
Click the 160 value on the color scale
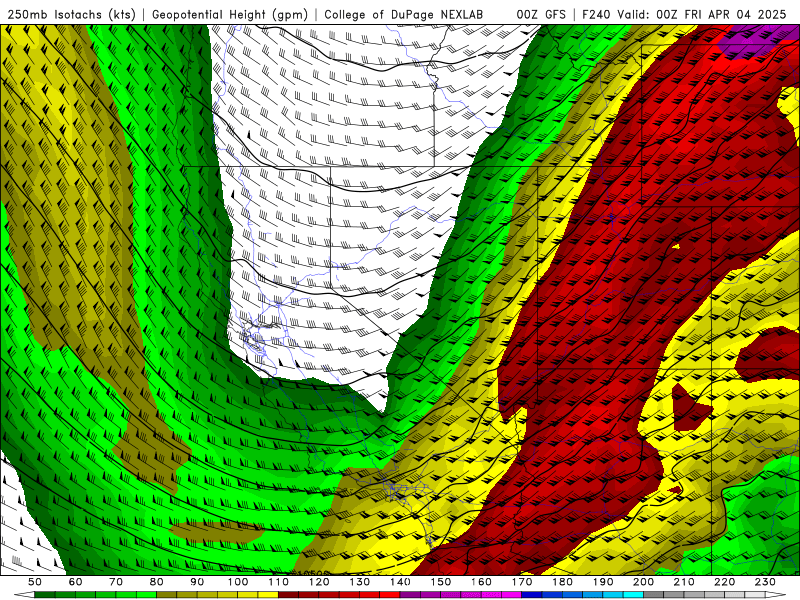[x=482, y=582]
